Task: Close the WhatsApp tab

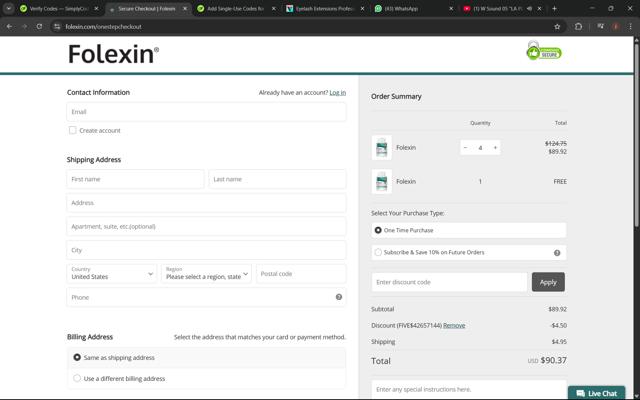Action: [451, 8]
